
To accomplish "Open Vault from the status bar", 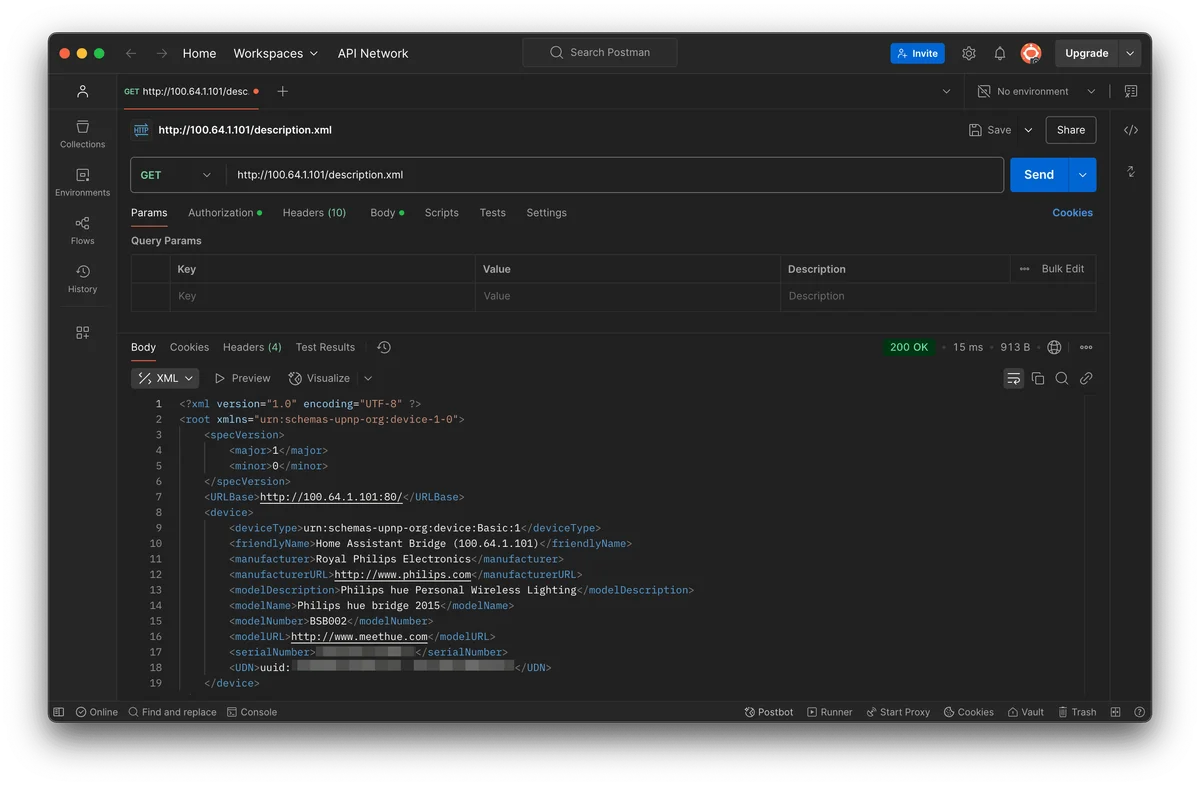I will [1025, 712].
